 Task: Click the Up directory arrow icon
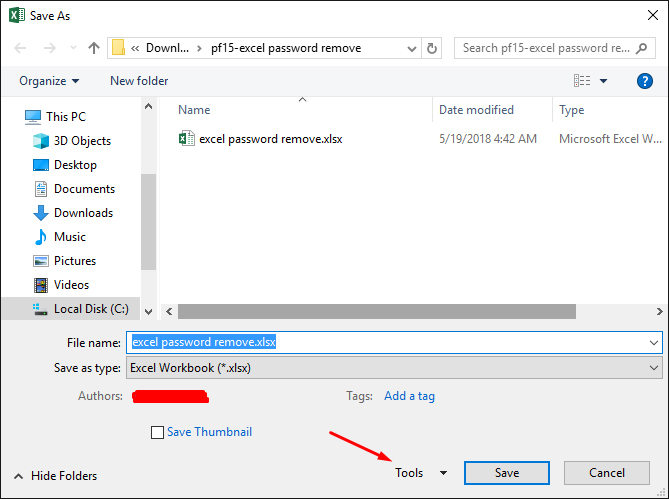pyautogui.click(x=94, y=48)
